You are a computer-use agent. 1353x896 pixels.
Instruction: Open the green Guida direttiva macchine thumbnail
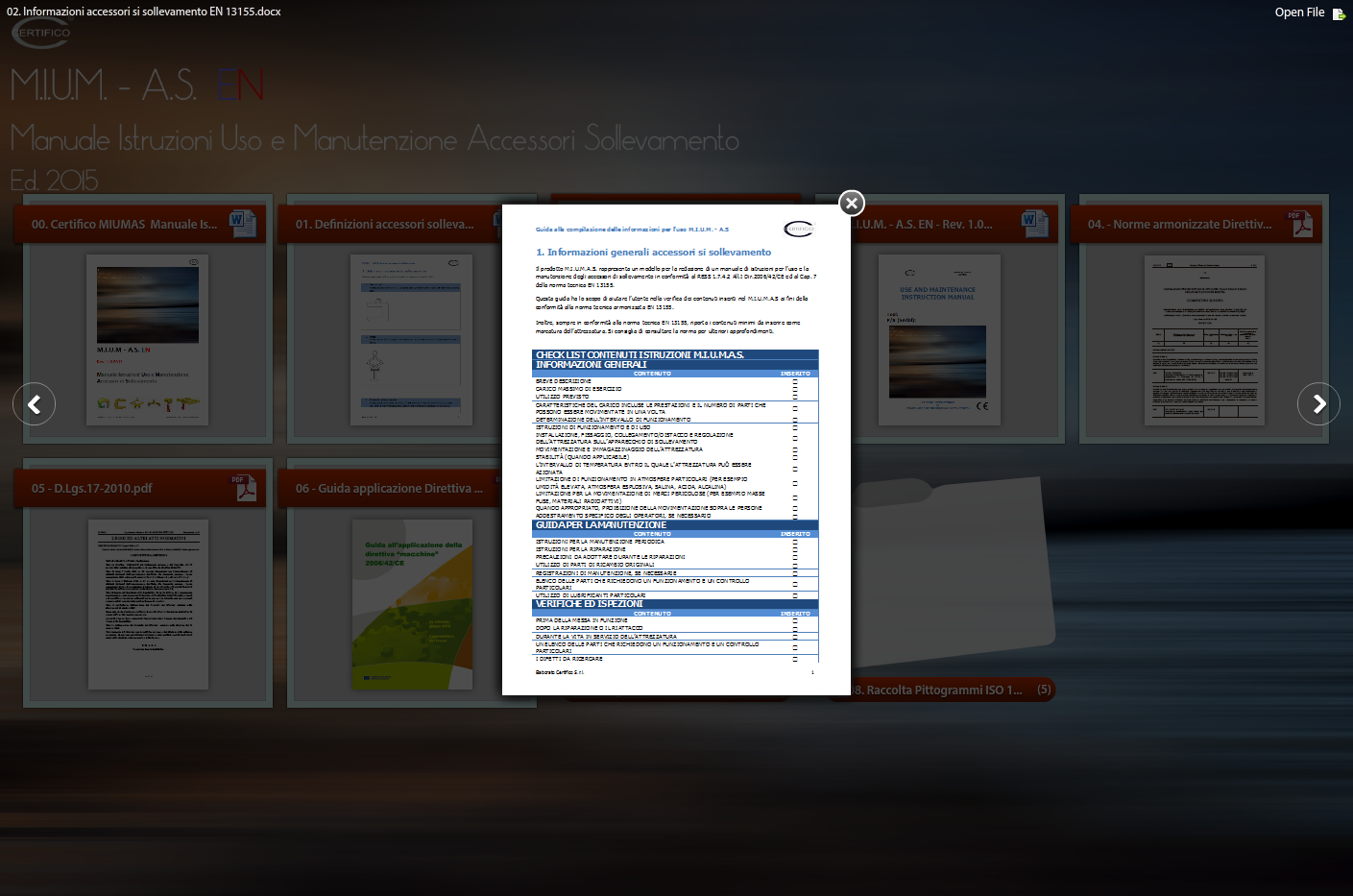(412, 604)
